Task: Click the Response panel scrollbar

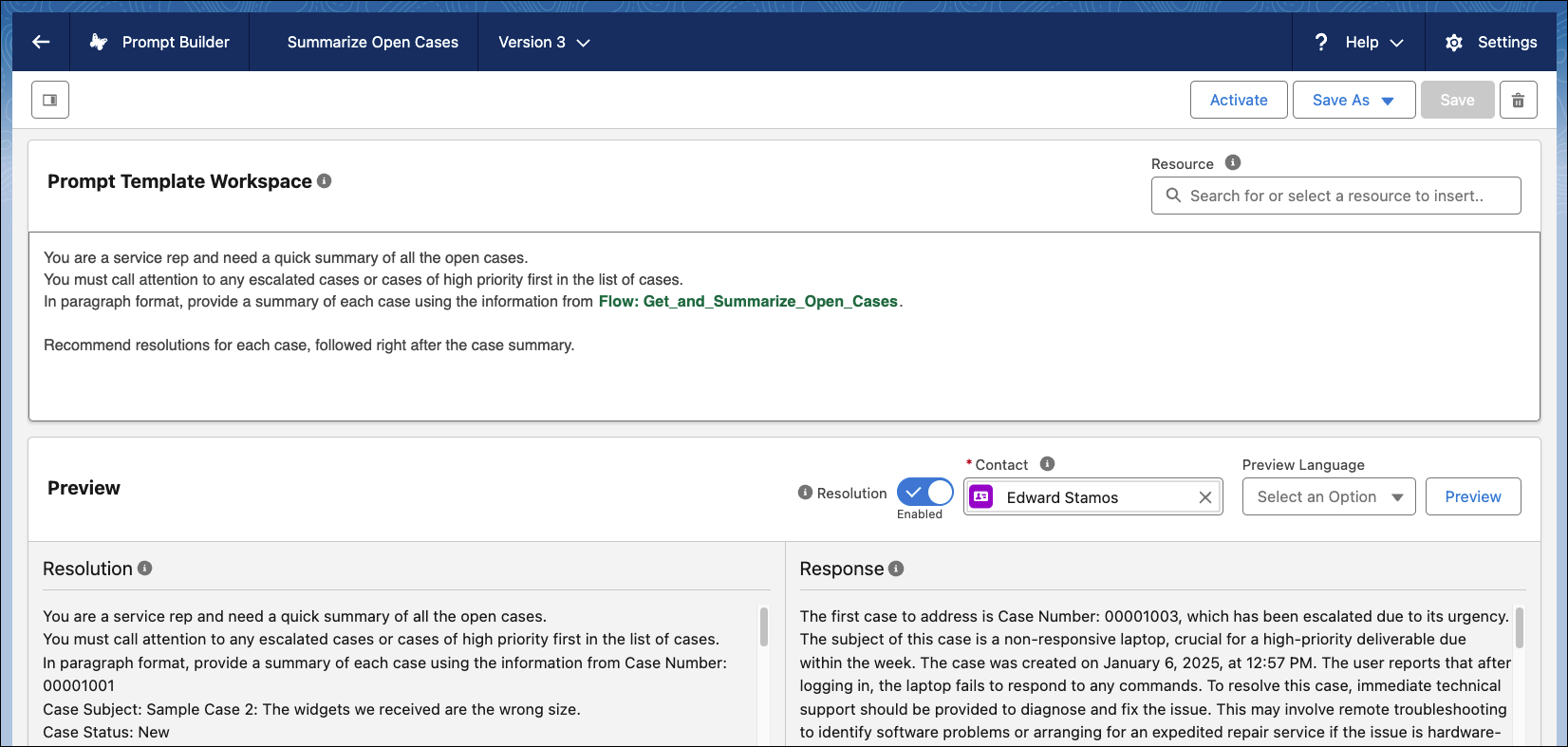Action: (x=1519, y=627)
